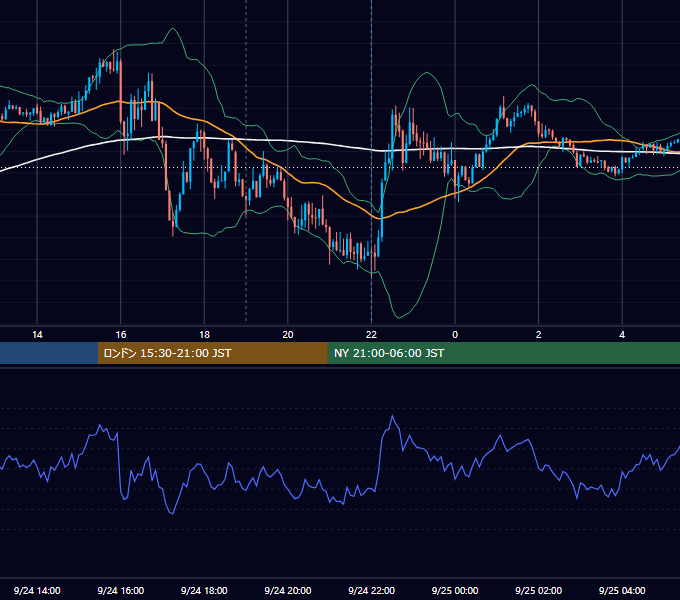Click the hour label 2 on the price chart axis

coord(539,335)
